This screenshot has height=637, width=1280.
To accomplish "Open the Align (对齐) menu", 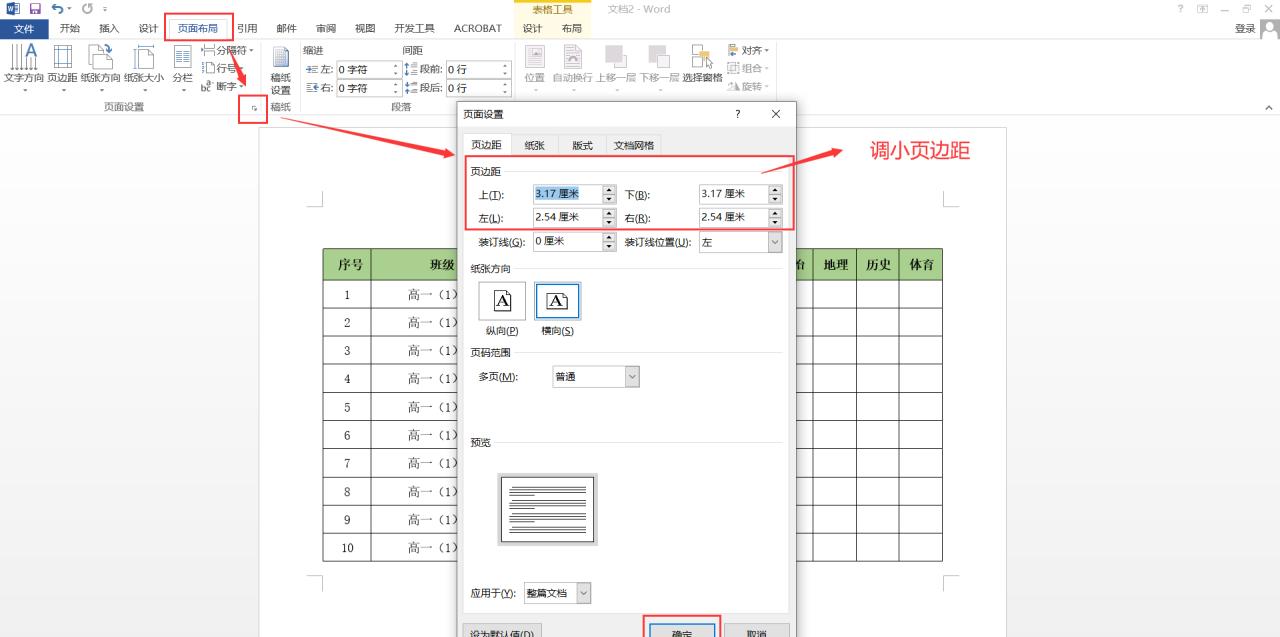I will pyautogui.click(x=748, y=50).
